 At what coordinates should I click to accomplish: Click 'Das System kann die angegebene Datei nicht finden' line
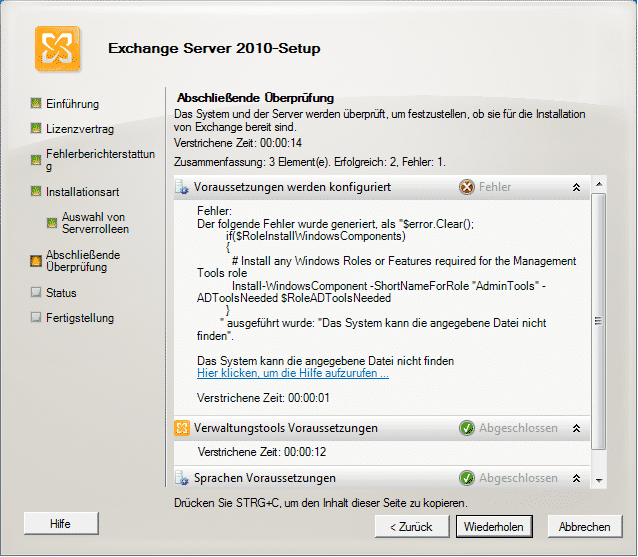(326, 361)
